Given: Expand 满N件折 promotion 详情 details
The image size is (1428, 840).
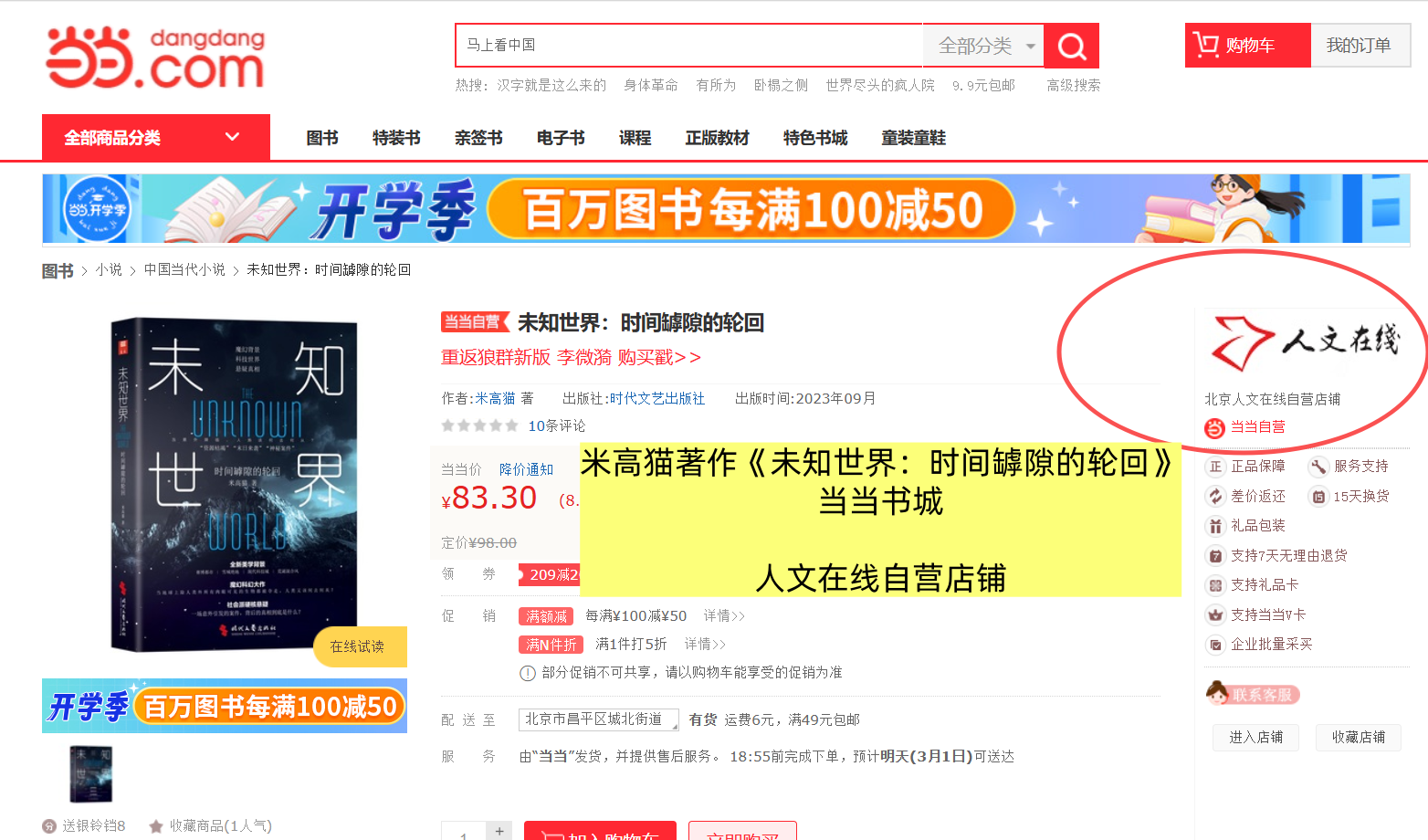Looking at the screenshot, I should coord(705,645).
